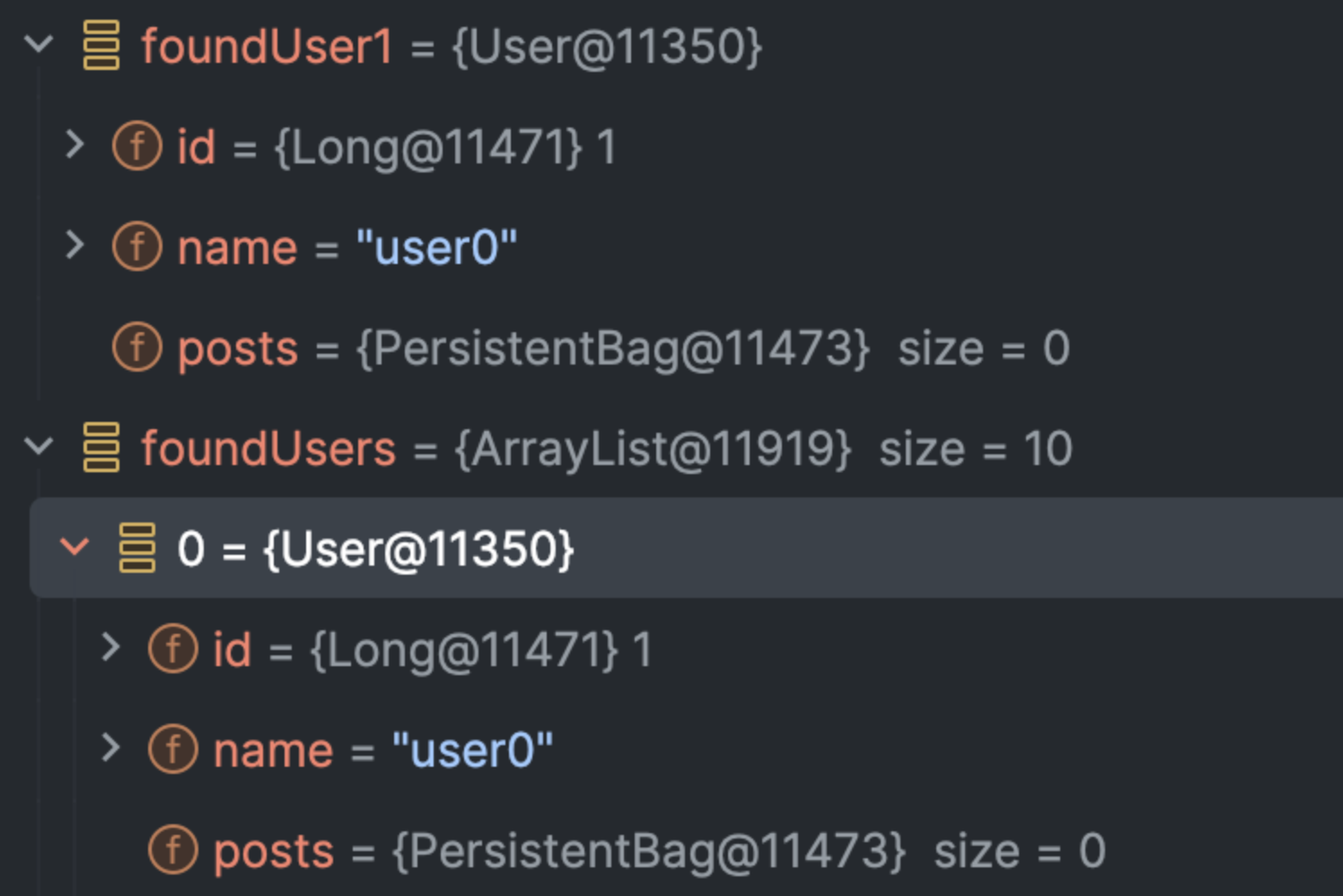Click the field icon of element 0 id
This screenshot has width=1343, height=896.
pyautogui.click(x=173, y=648)
